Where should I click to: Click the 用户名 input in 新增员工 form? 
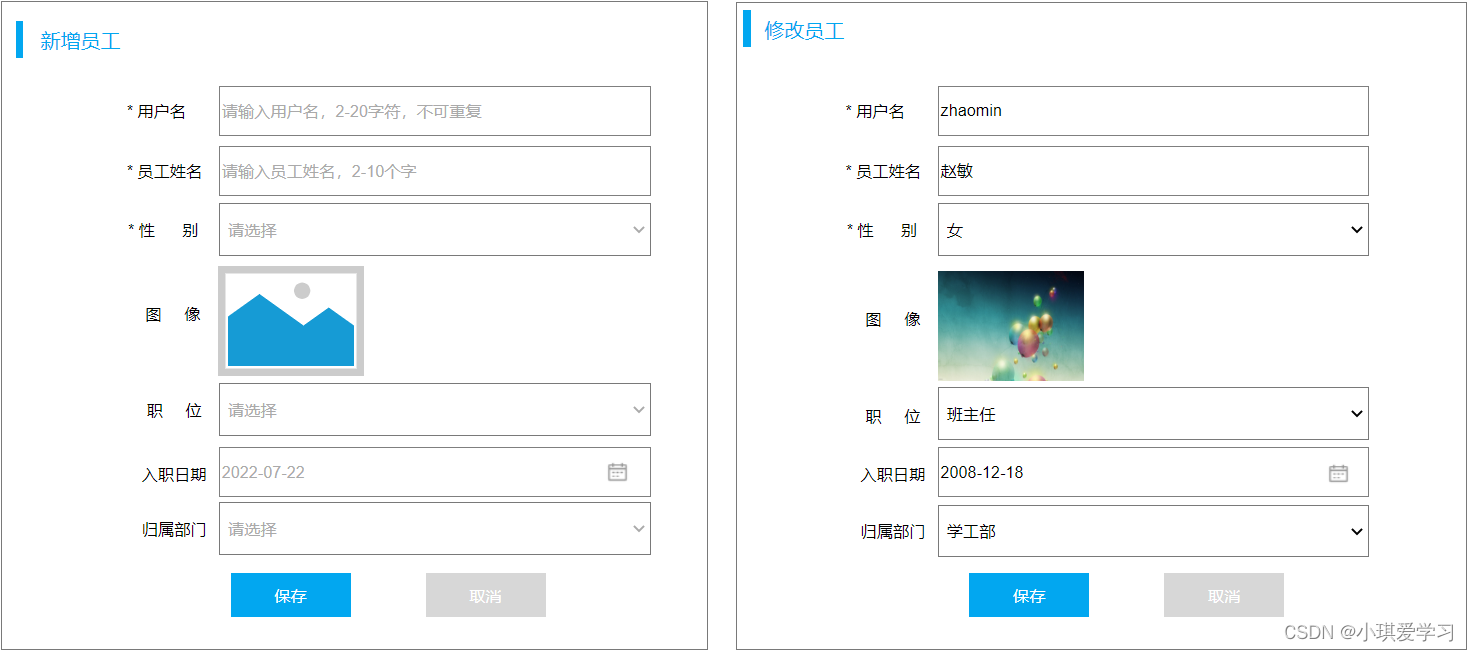pos(434,110)
